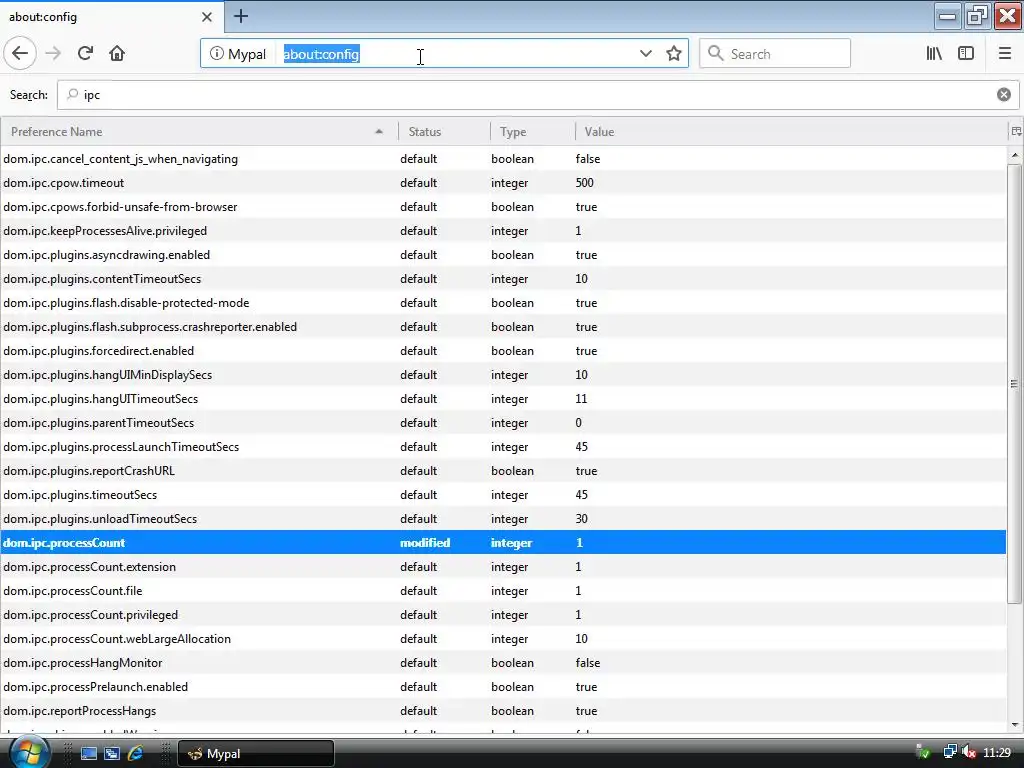Select dom.ipc.plugins.timeoutSecs preference
1024x768 pixels.
pos(503,495)
